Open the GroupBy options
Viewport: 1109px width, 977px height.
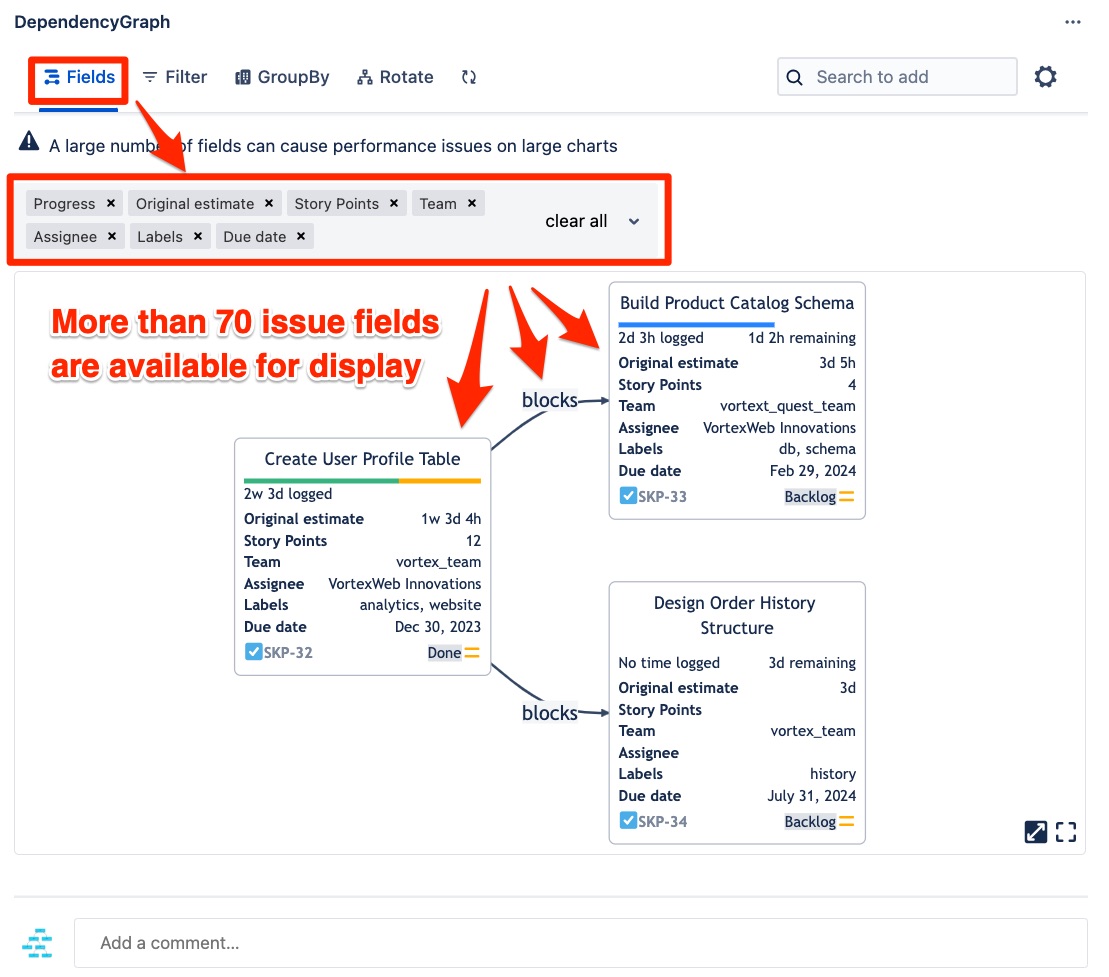click(282, 77)
